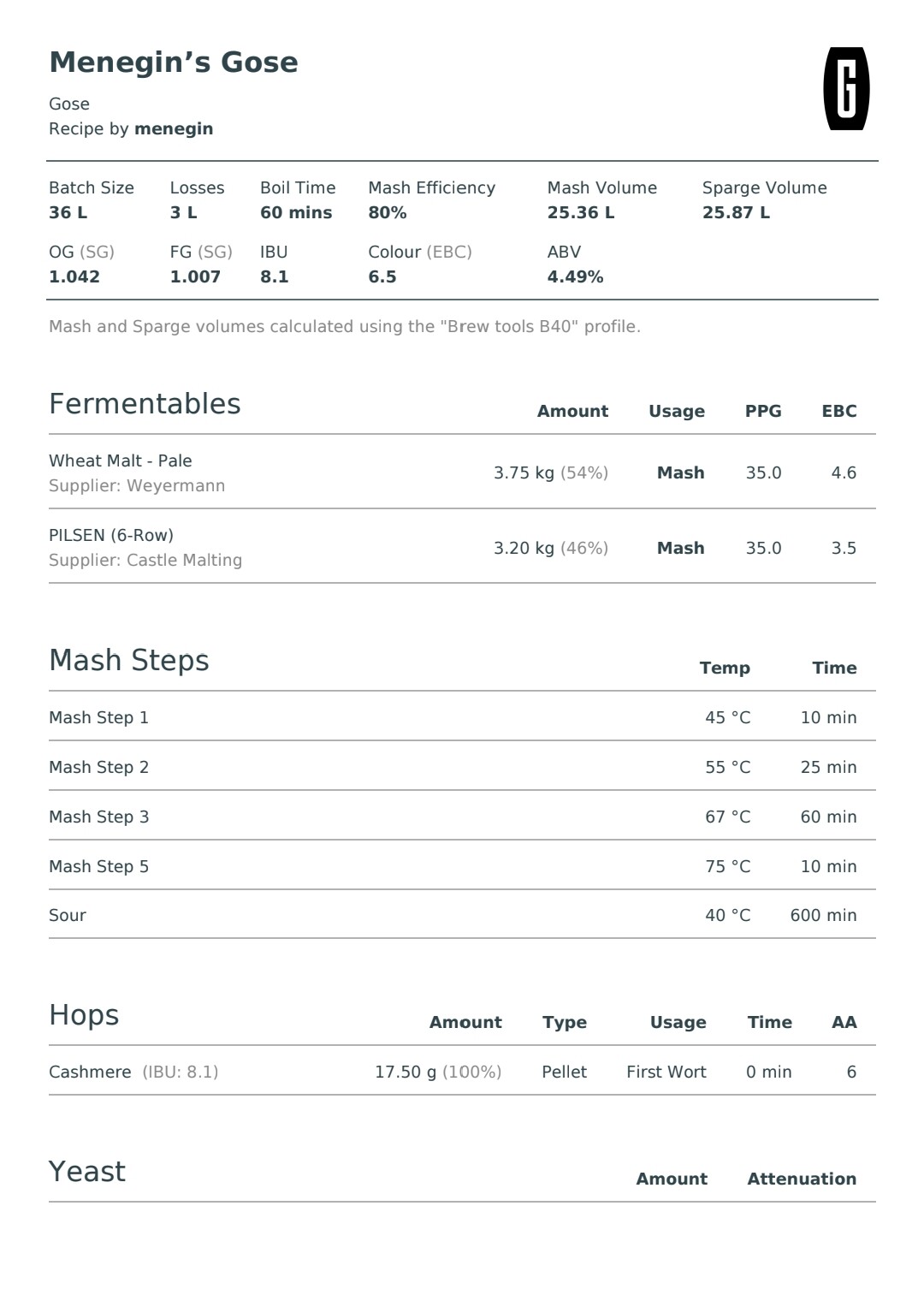Click the ABV 4.49% value
This screenshot has width=924, height=1307.
pos(576,276)
